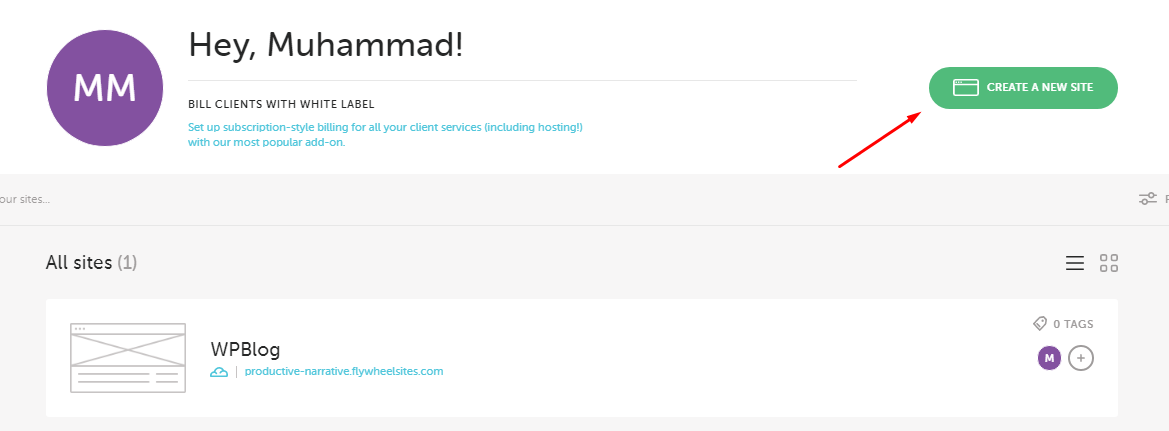
Task: Open the filter sliders icon
Action: [x=1147, y=199]
